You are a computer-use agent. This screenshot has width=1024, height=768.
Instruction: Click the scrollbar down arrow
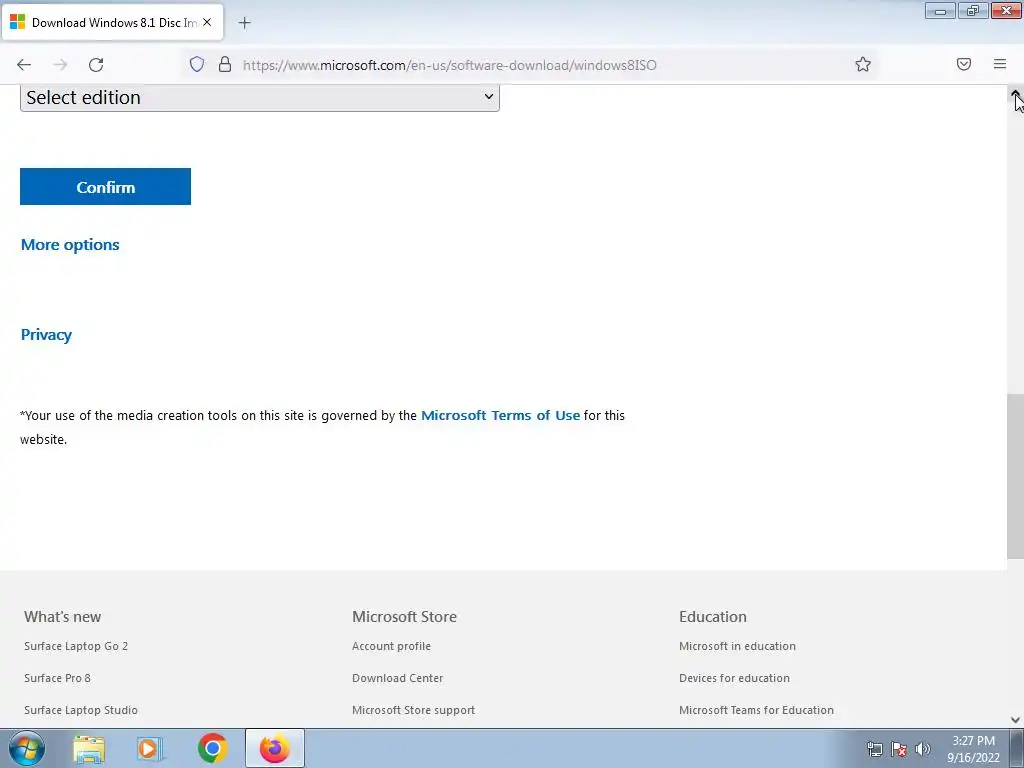pos(1016,720)
